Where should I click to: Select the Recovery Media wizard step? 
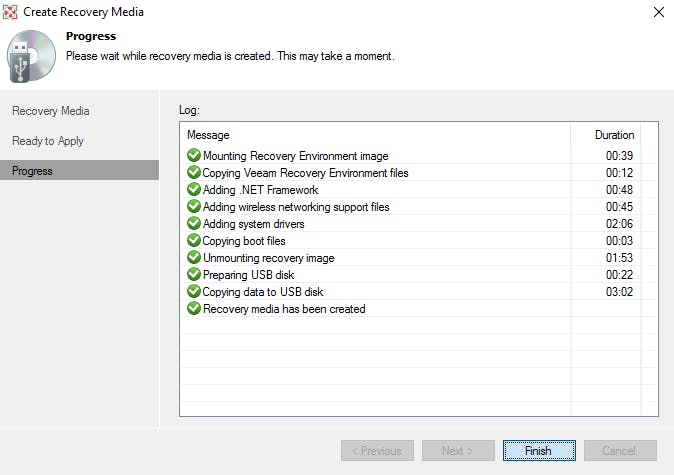click(x=50, y=111)
